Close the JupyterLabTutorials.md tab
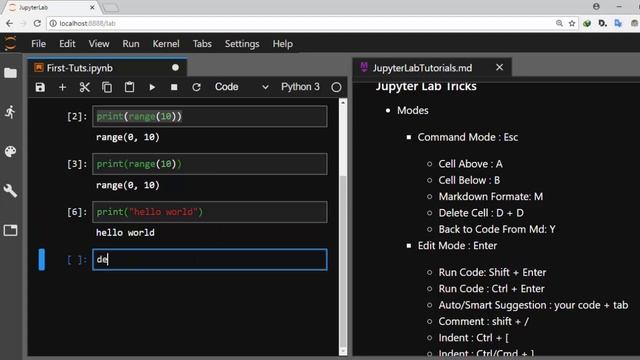This screenshot has height=360, width=640. 499,67
